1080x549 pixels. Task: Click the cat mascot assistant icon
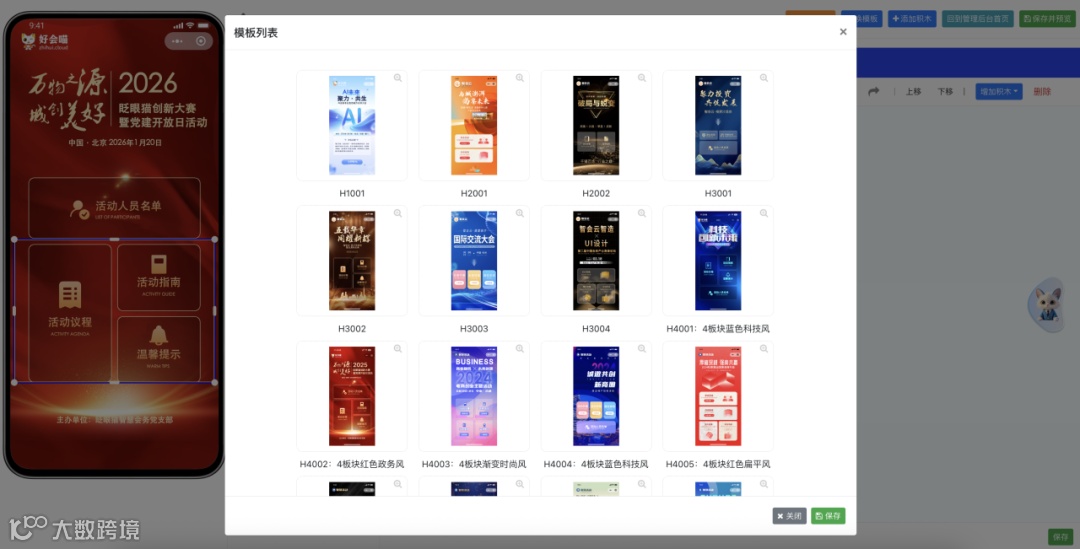point(1048,305)
